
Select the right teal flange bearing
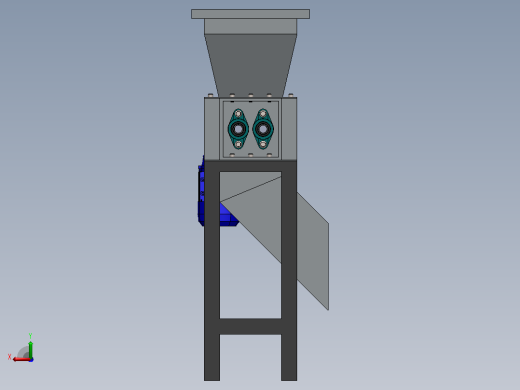[263, 129]
